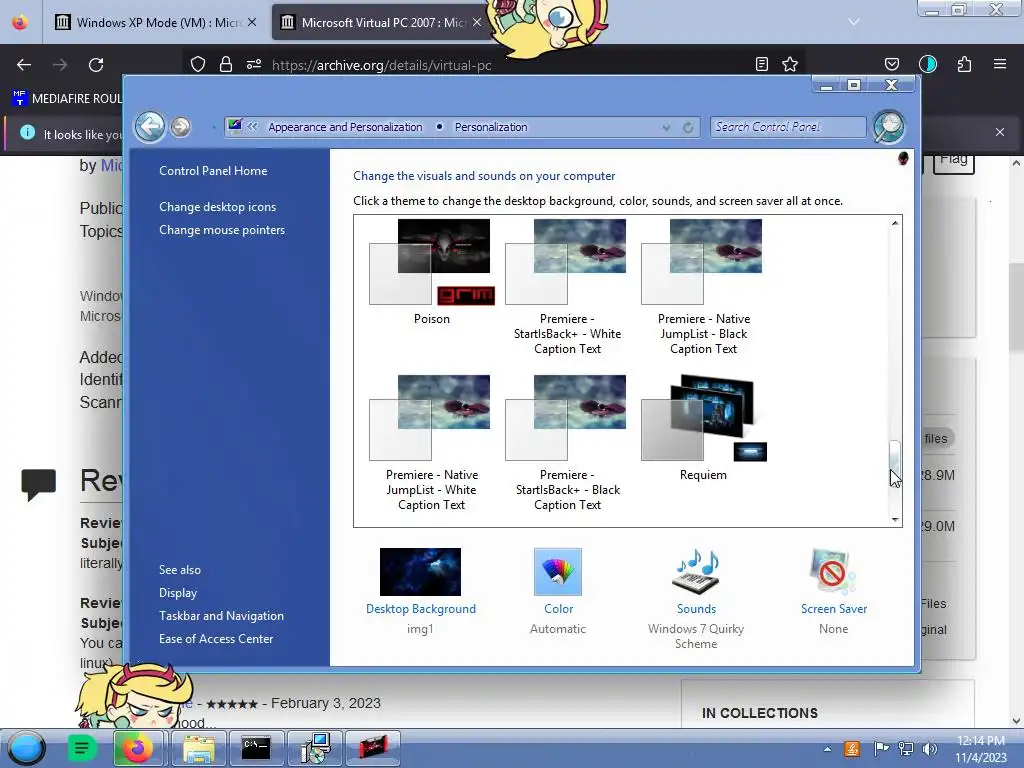Image resolution: width=1024 pixels, height=768 pixels.
Task: Click the Firefox back navigation arrow
Action: (24, 65)
